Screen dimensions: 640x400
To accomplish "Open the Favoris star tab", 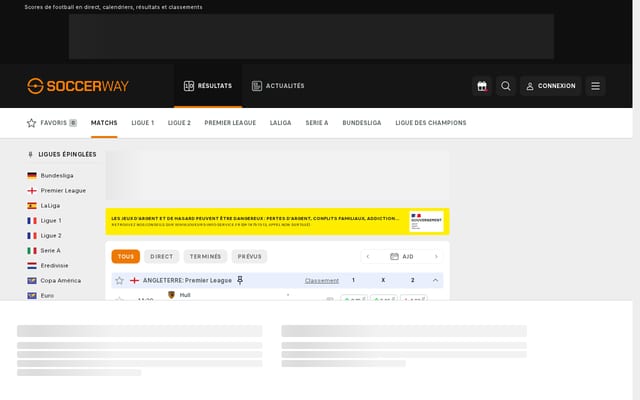I will pos(52,123).
